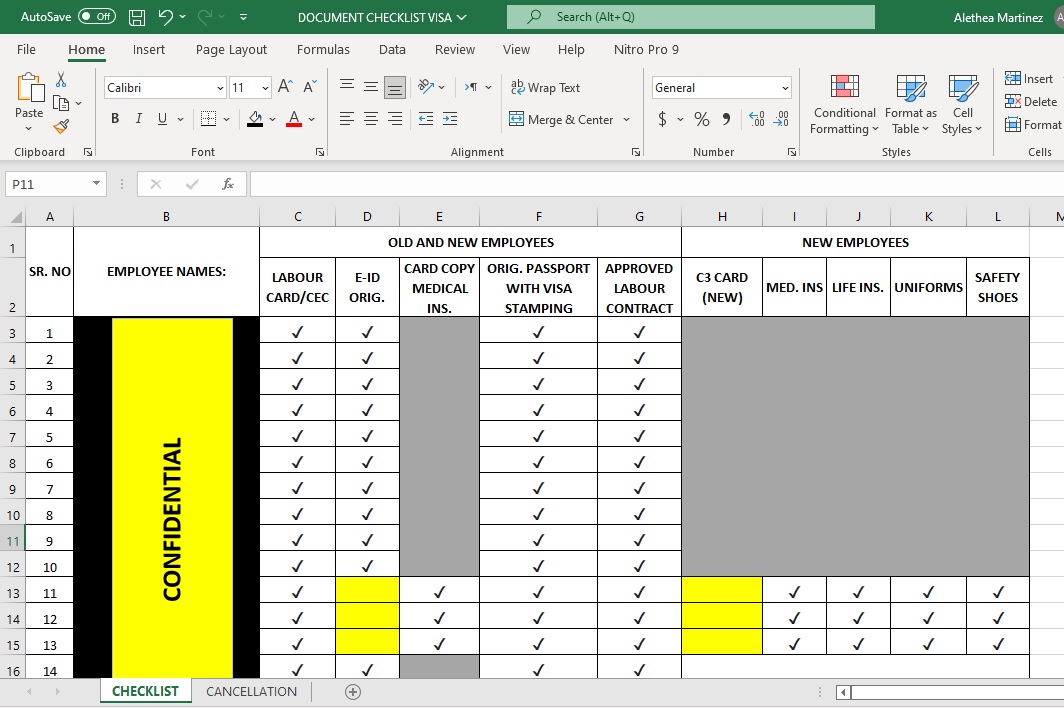Switch to the Insert tab

(x=149, y=50)
